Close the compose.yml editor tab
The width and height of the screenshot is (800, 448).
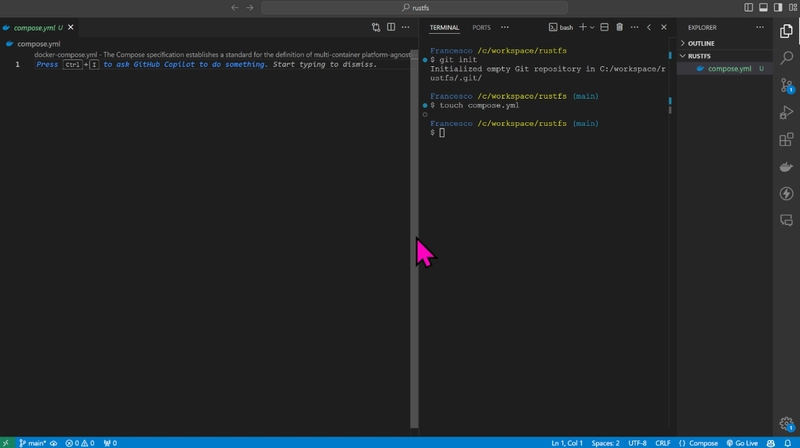pos(71,28)
